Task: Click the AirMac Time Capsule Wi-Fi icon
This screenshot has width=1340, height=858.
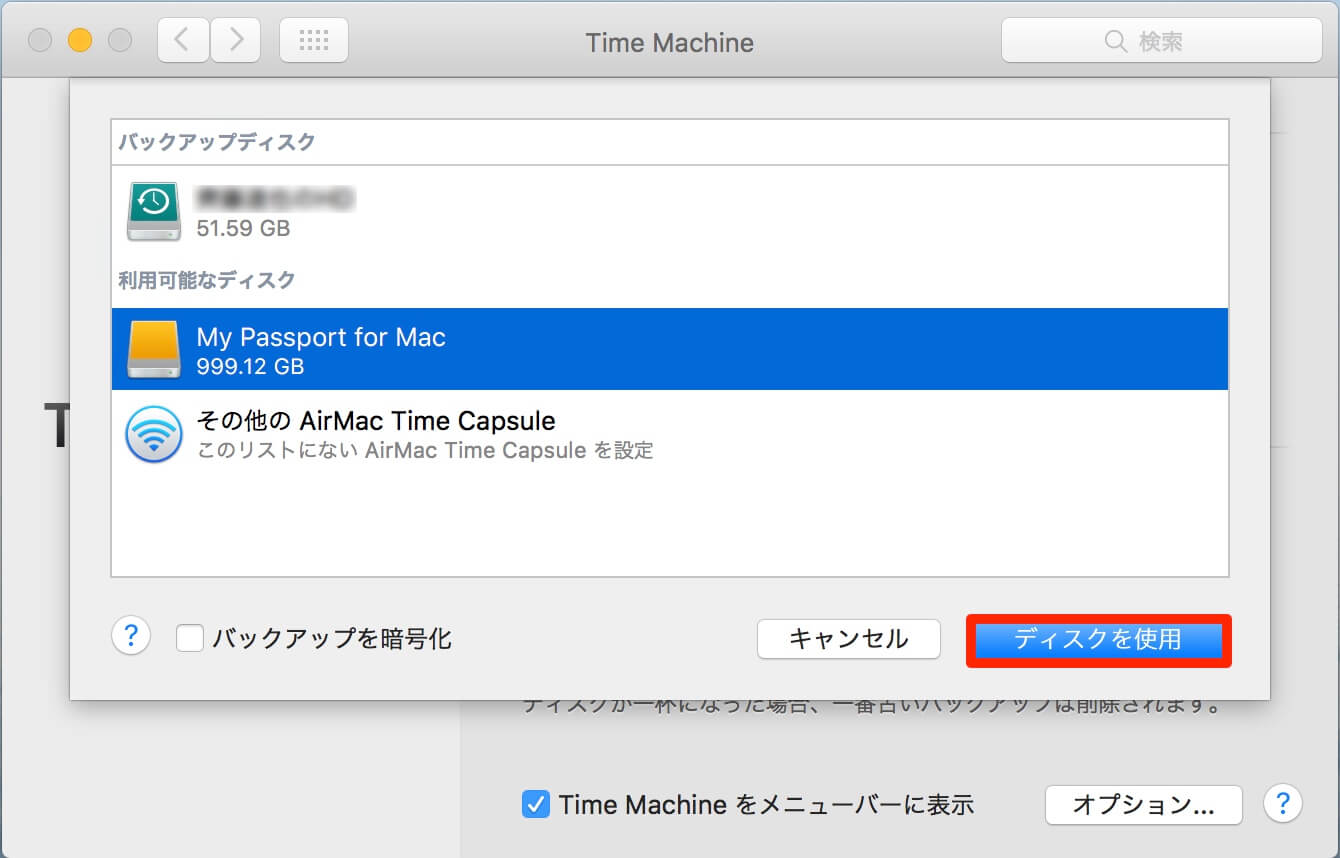Action: coord(154,434)
